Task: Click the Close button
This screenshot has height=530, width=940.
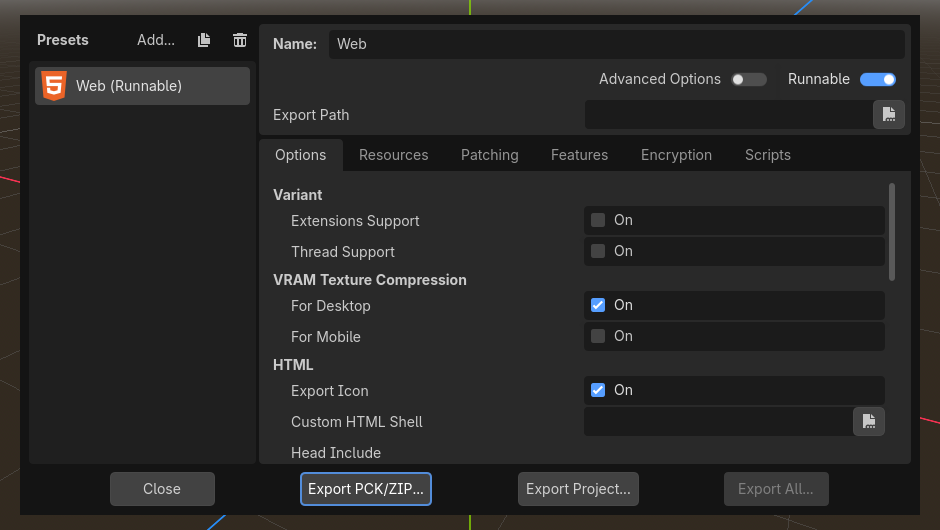Action: coord(162,489)
